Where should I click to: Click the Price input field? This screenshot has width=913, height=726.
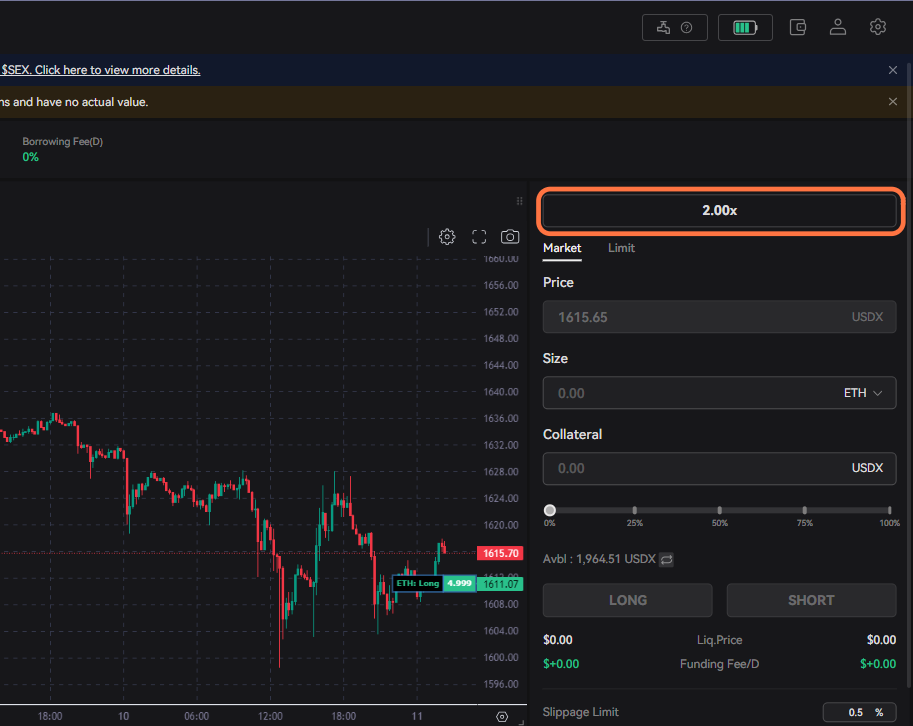pos(719,317)
